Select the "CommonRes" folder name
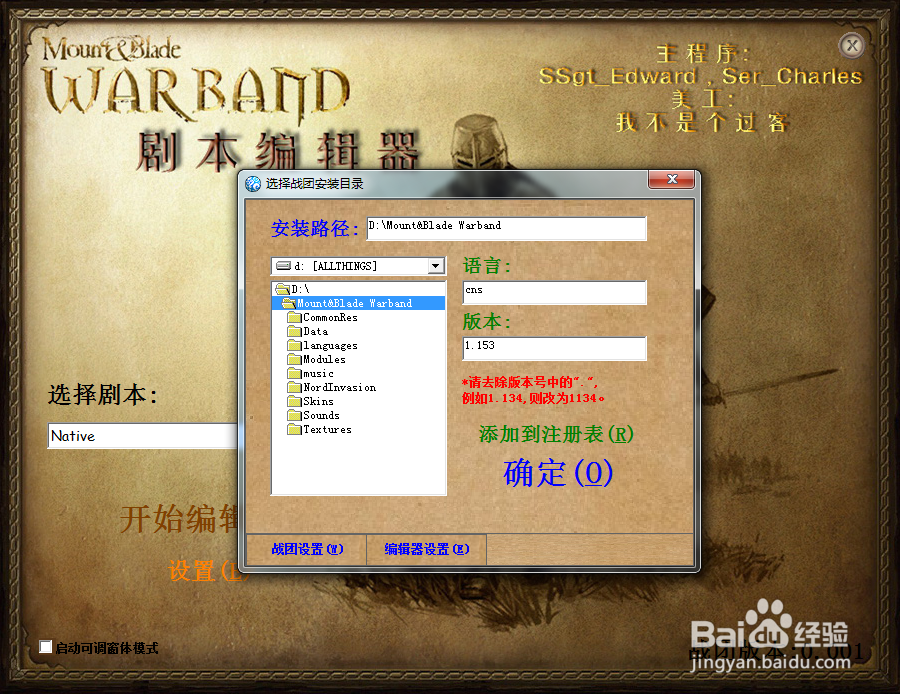900x694 pixels. click(330, 317)
